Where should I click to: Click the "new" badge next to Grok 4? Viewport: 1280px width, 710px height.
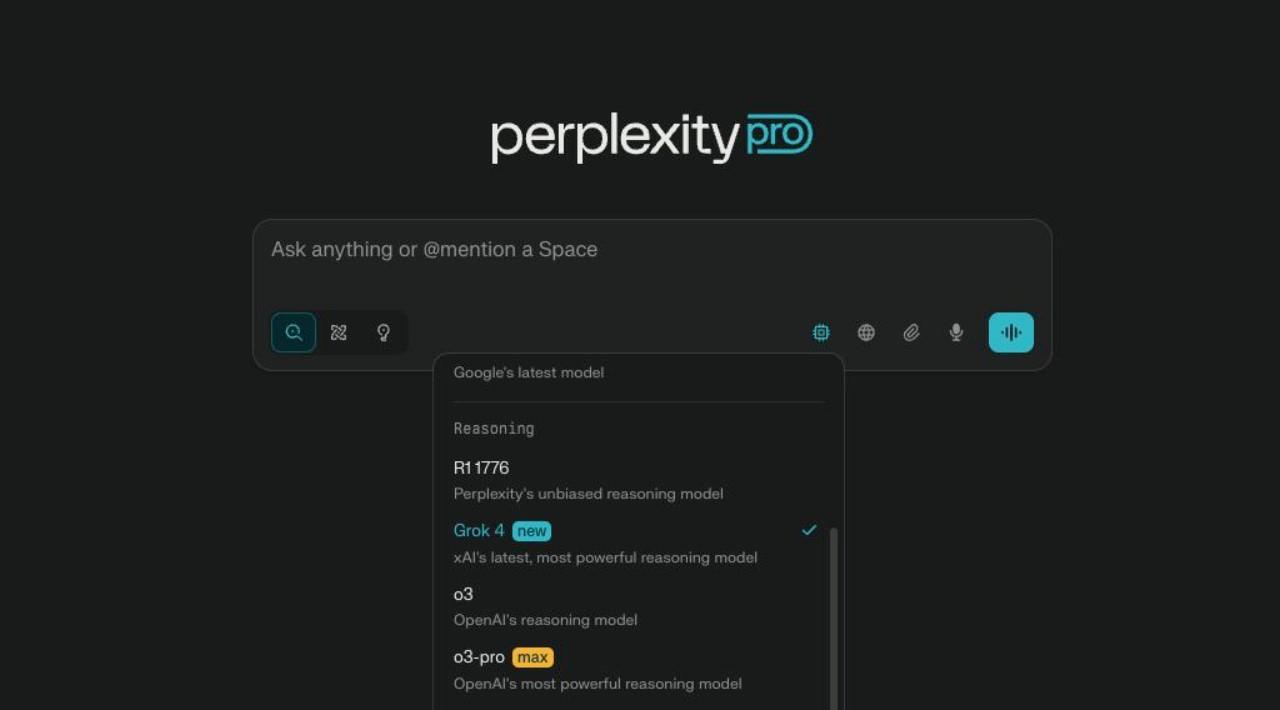(532, 531)
